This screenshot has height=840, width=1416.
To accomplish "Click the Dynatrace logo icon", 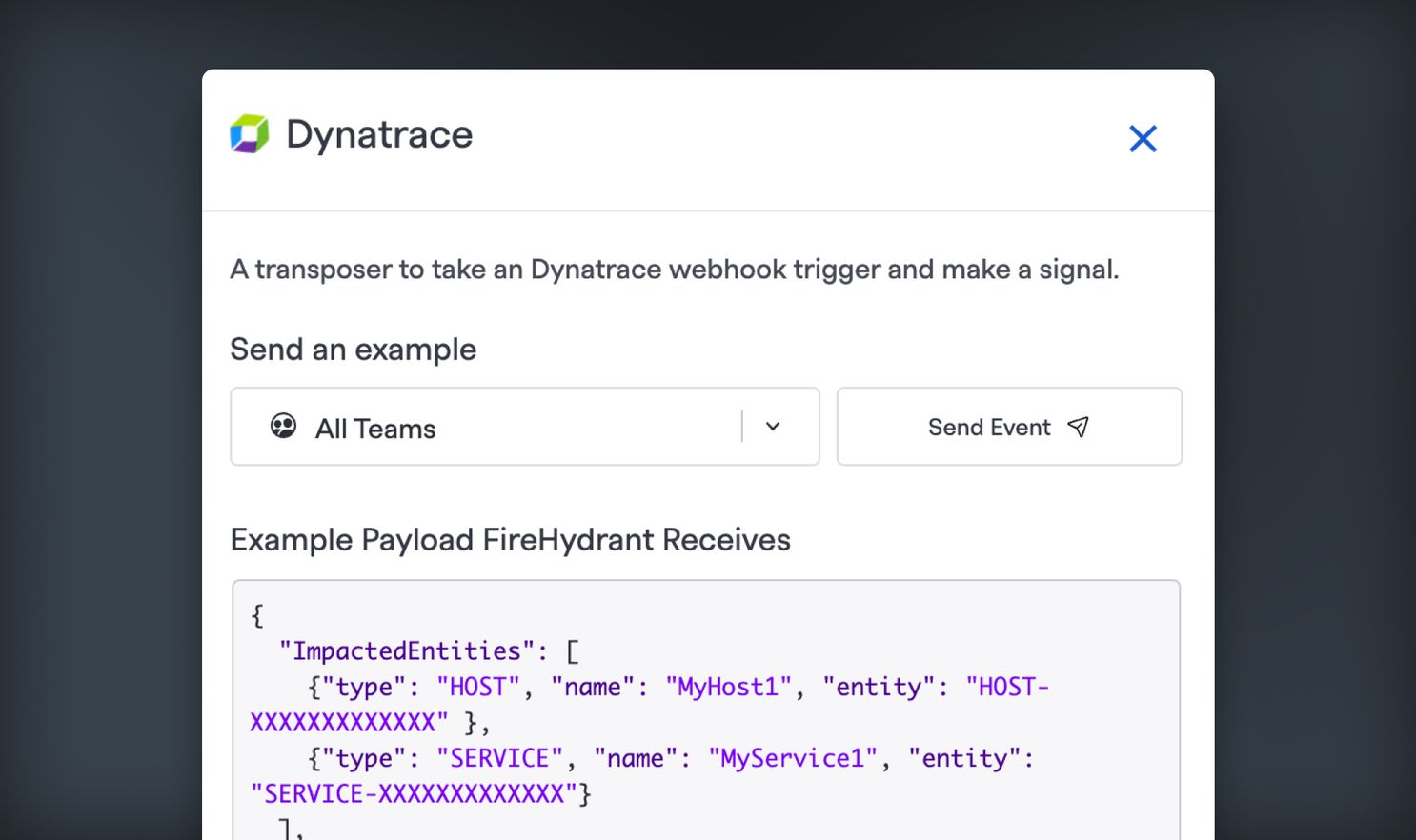I will pos(250,134).
